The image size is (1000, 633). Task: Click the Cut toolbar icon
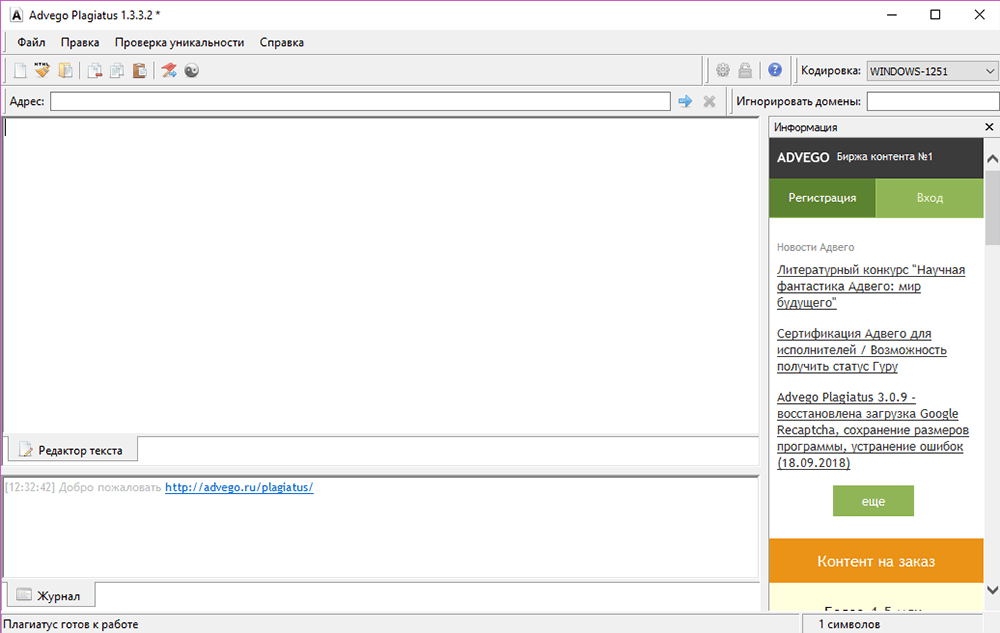tap(94, 70)
